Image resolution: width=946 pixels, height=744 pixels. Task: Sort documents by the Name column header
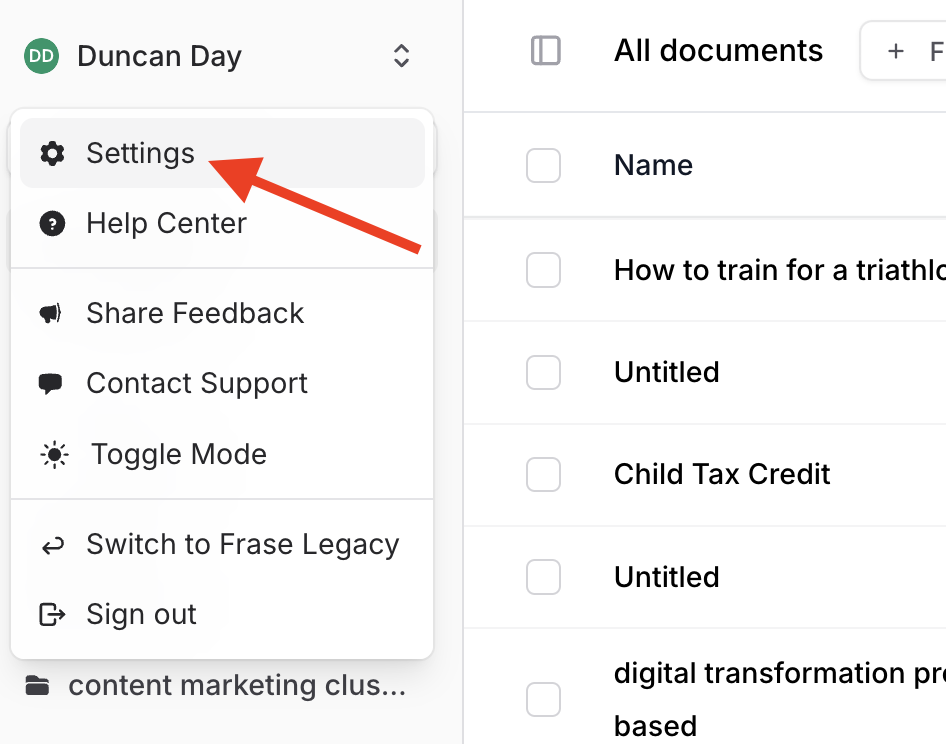tap(653, 165)
